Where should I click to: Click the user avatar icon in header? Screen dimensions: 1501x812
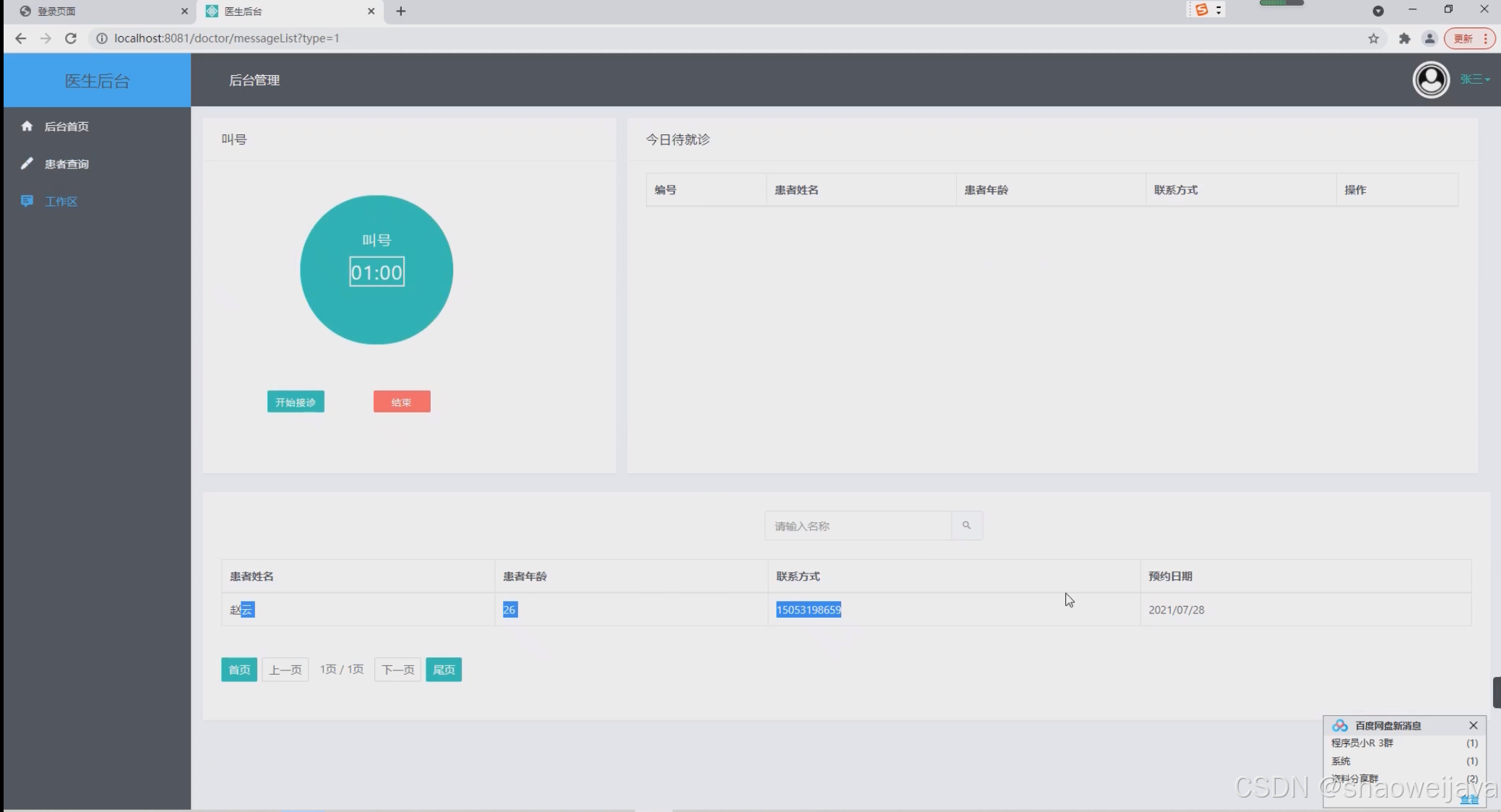point(1430,79)
